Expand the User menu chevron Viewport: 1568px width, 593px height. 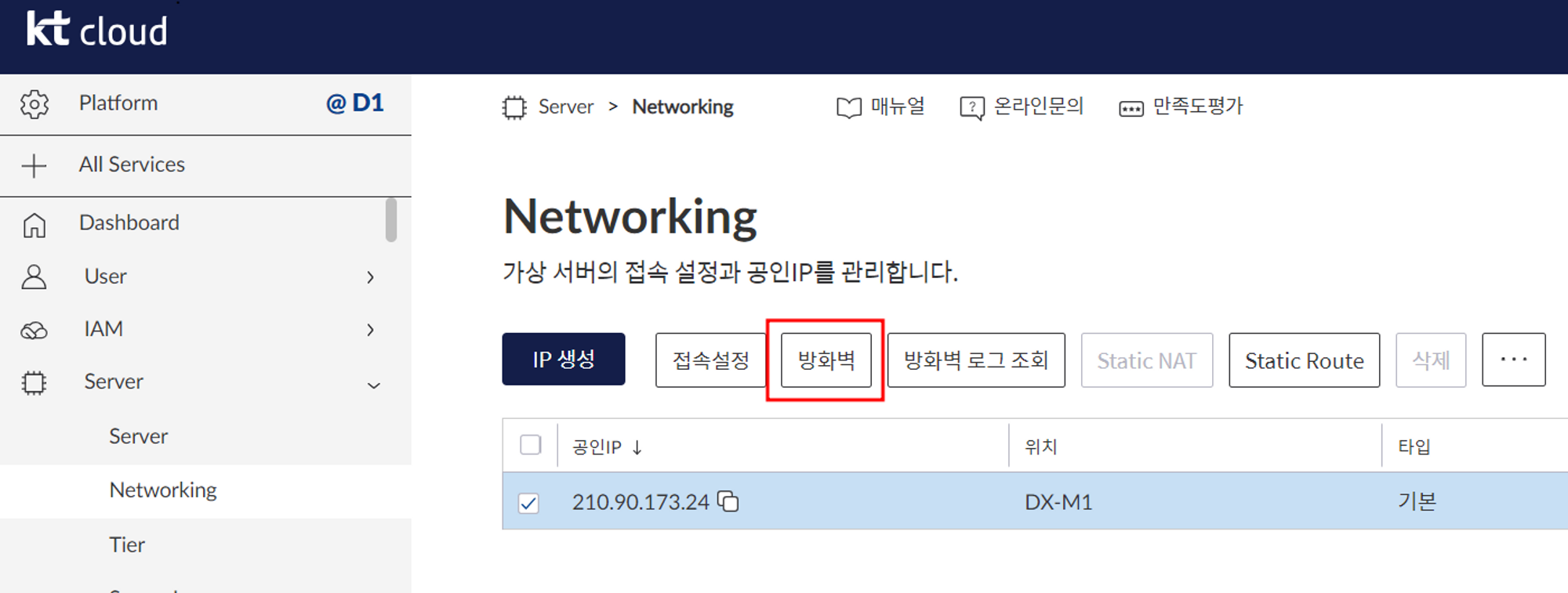click(x=371, y=277)
